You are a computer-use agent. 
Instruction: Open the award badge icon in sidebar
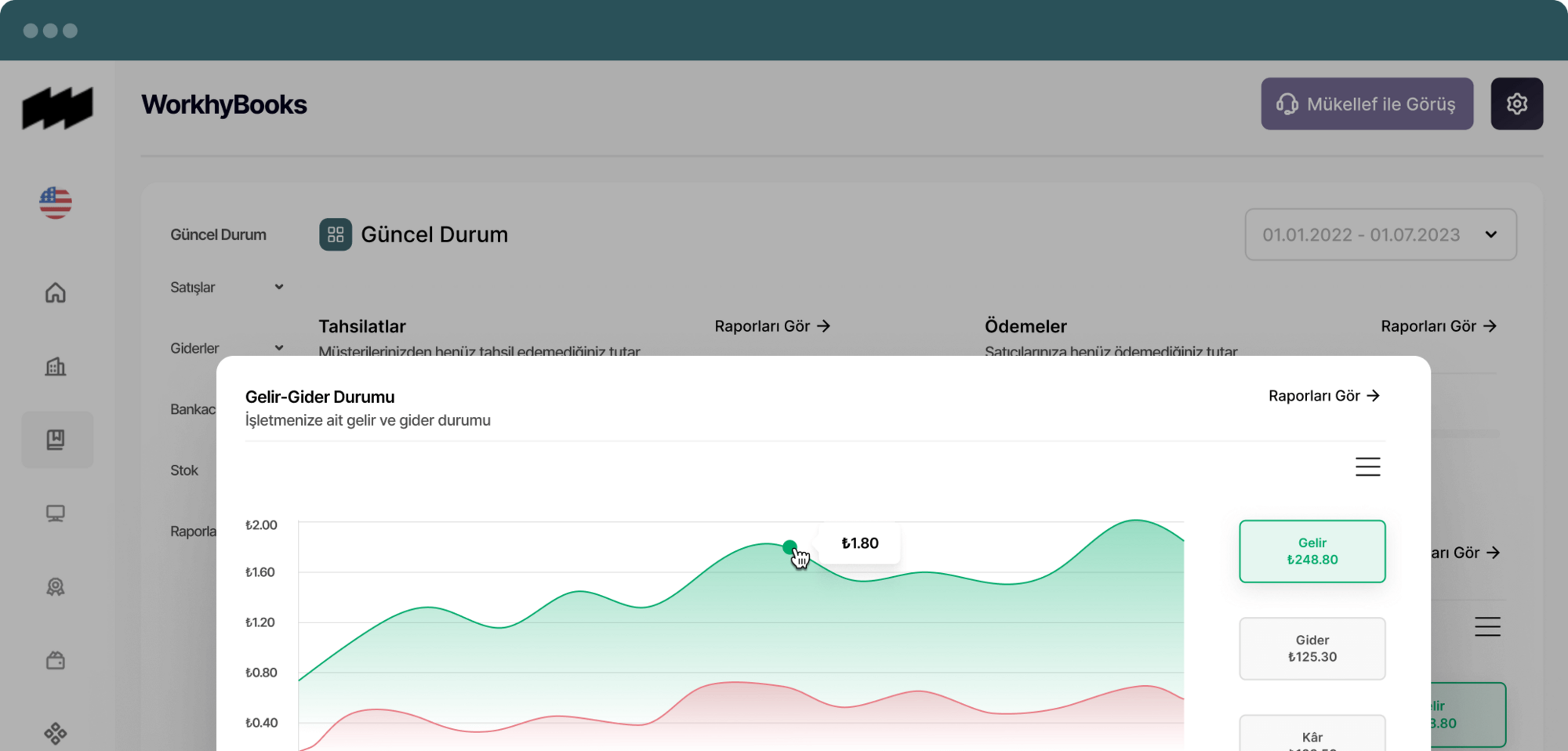tap(56, 586)
